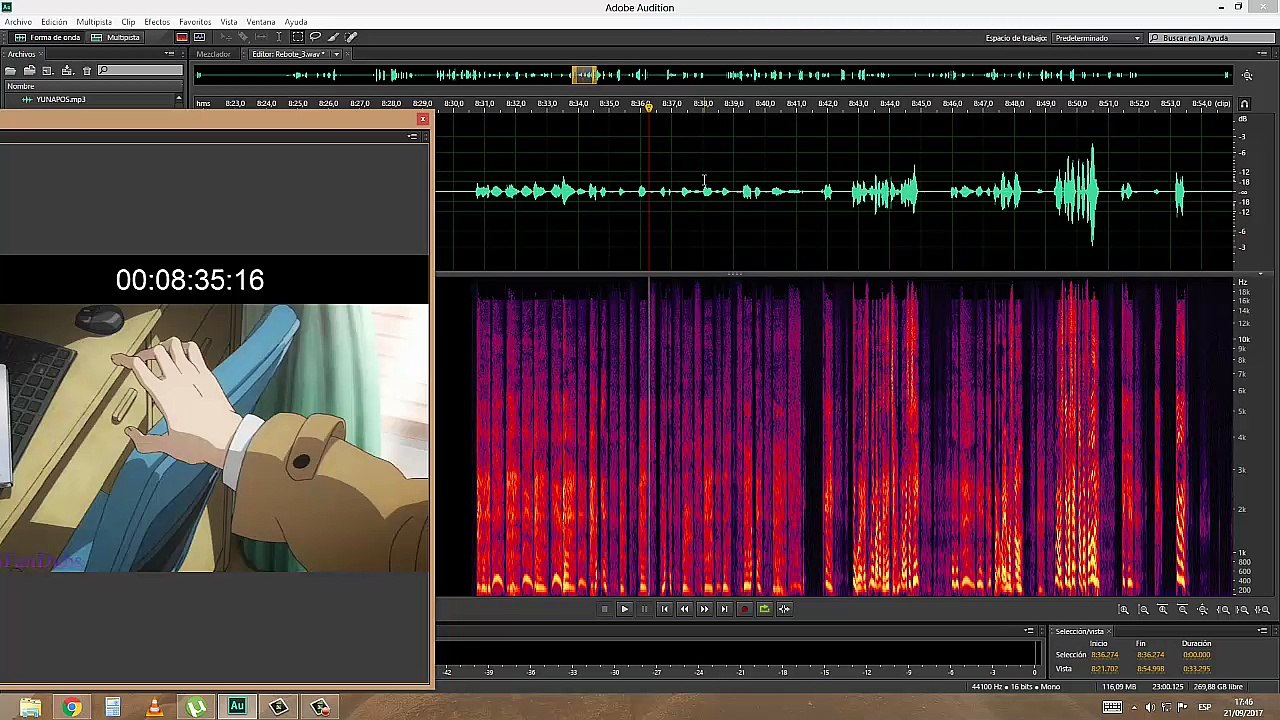
Task: Insert file into multitrack icon
Action: [67, 70]
